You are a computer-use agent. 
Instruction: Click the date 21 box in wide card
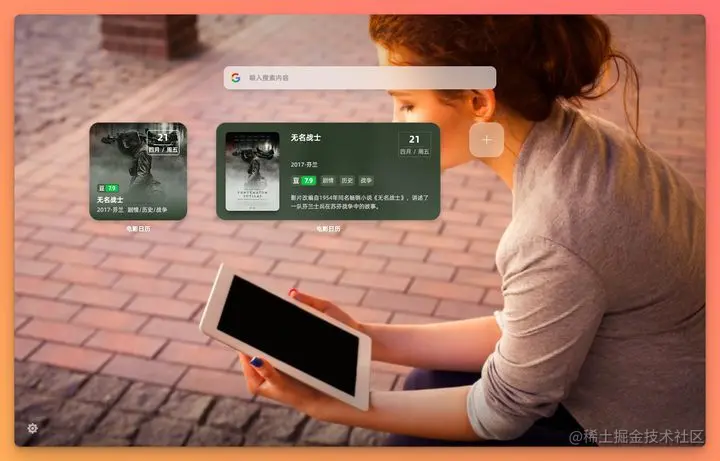[415, 145]
